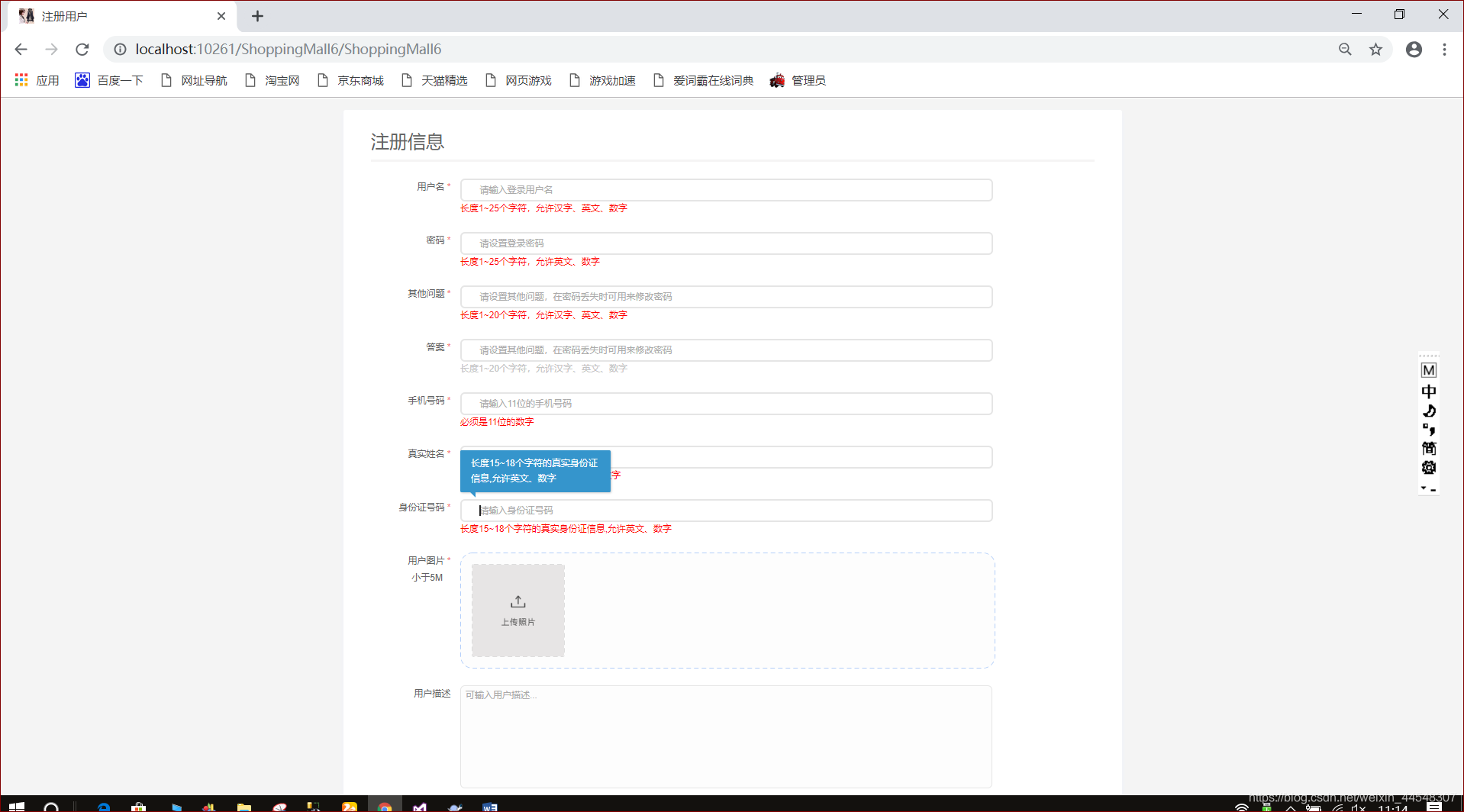Screen dimensions: 1464x812
Task: Open the Wi-Fi tray icon
Action: [1242, 807]
